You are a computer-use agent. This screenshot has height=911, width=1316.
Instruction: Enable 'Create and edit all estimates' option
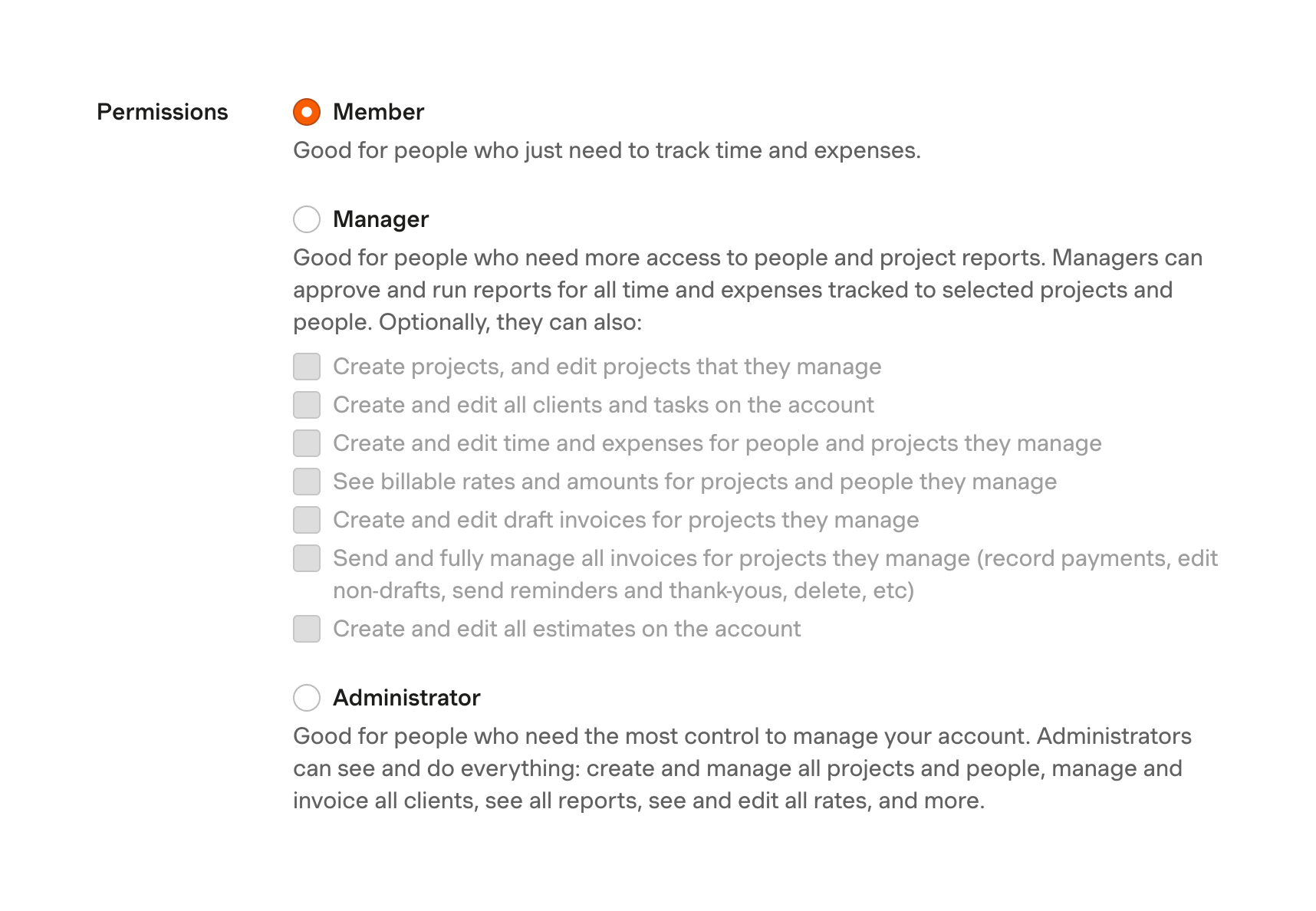tap(306, 629)
